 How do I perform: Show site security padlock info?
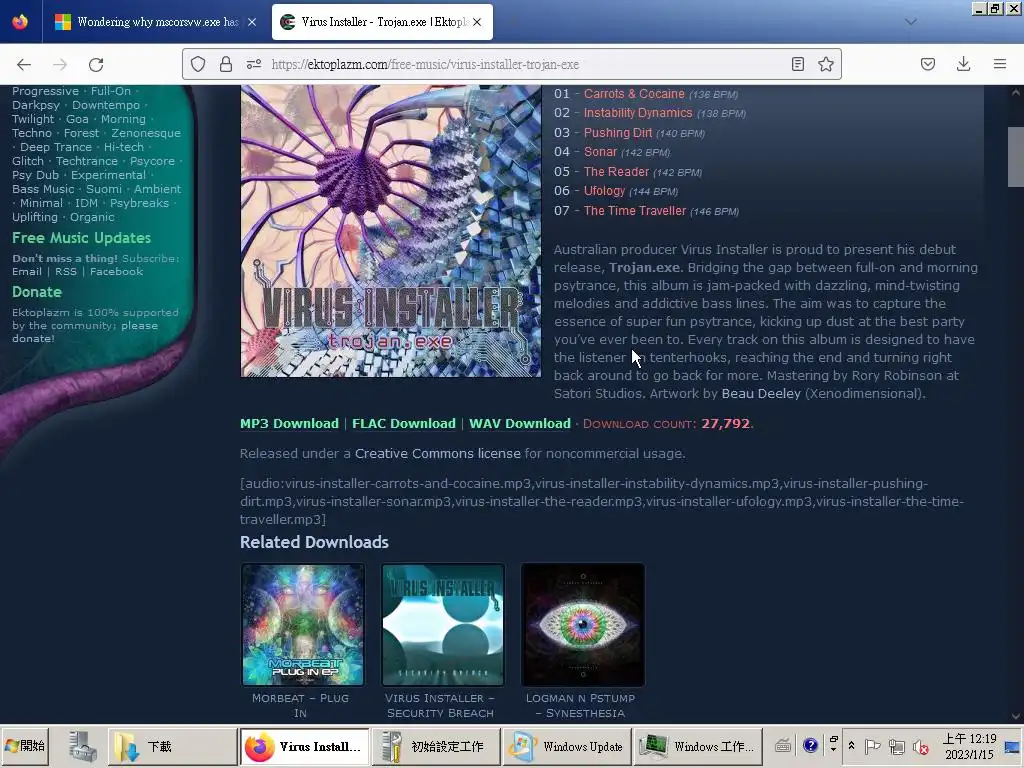[x=226, y=64]
